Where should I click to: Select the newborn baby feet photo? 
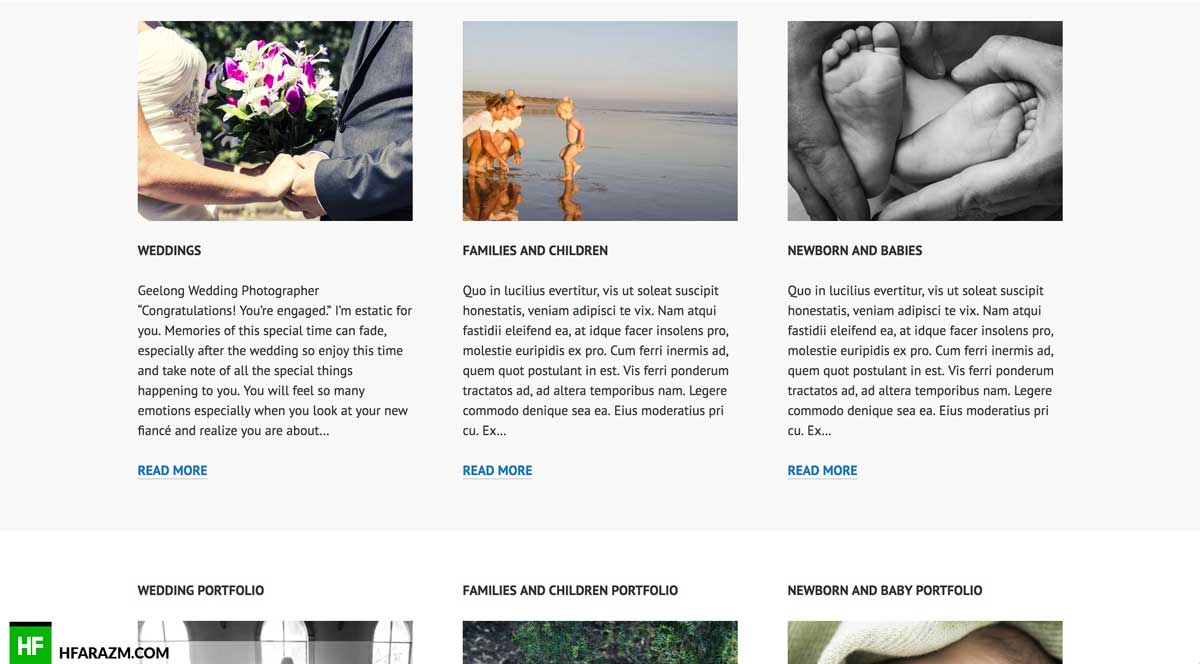tap(925, 121)
